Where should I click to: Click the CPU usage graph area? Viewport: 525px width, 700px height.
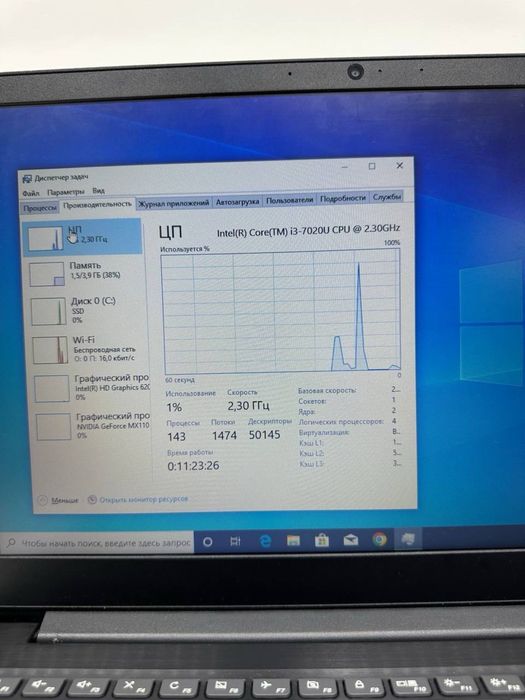(281, 312)
